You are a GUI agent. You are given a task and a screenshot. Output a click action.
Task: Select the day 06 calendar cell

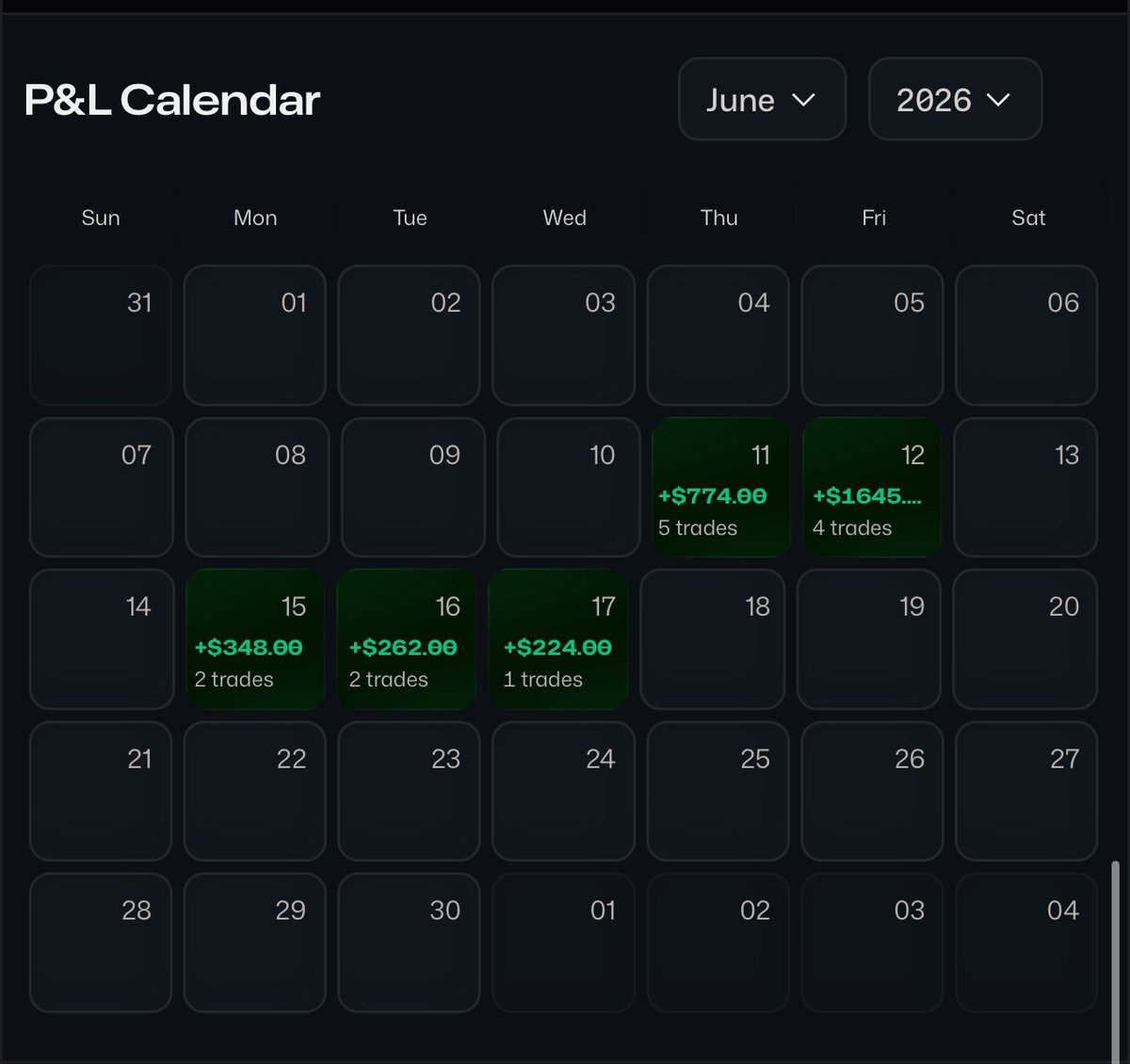point(1026,335)
